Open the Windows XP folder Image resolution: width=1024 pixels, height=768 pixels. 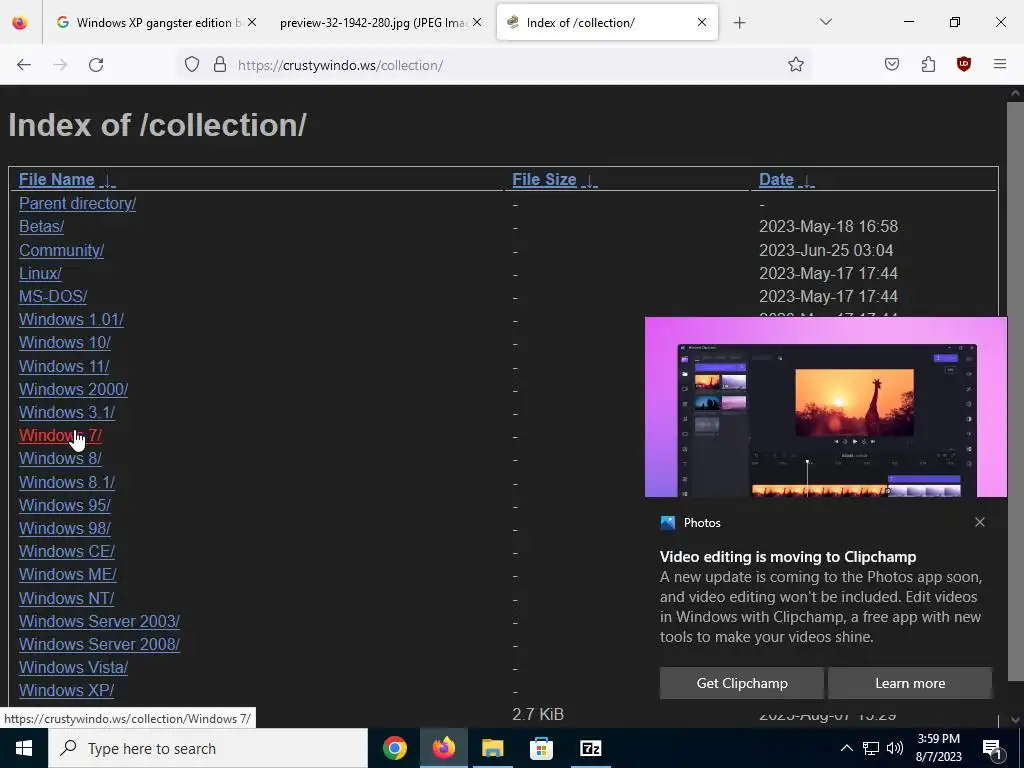tap(67, 690)
